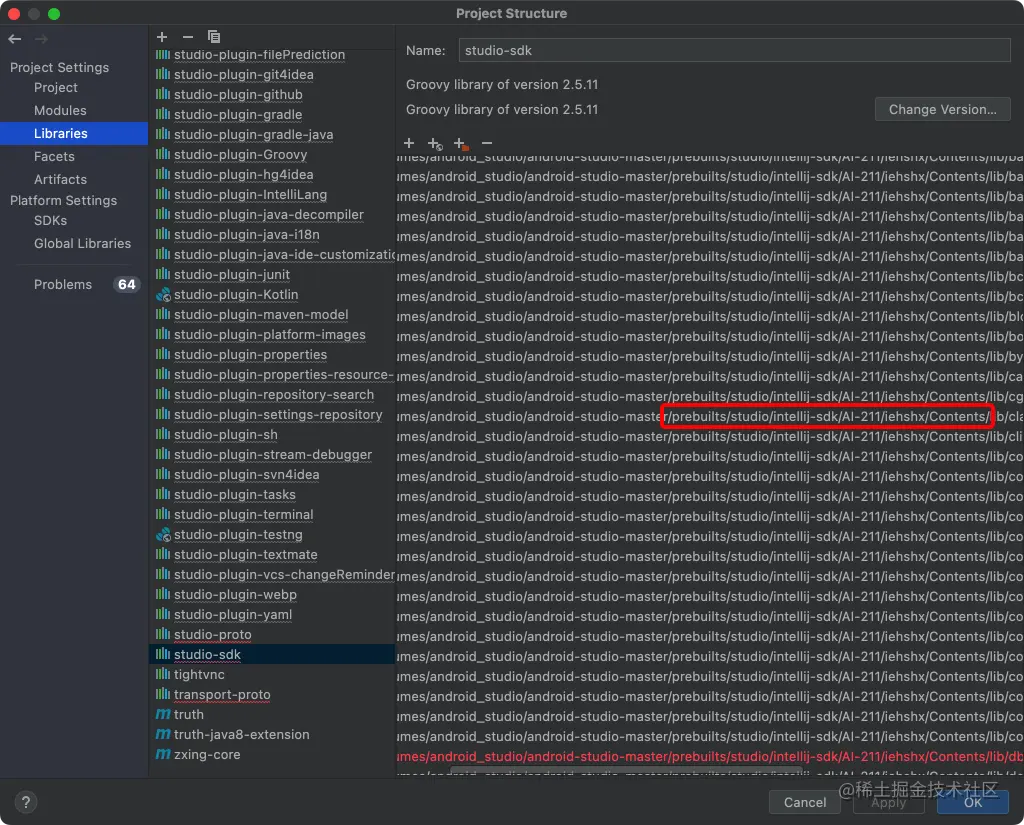Select the transport-proto library
The width and height of the screenshot is (1024, 825).
click(221, 694)
